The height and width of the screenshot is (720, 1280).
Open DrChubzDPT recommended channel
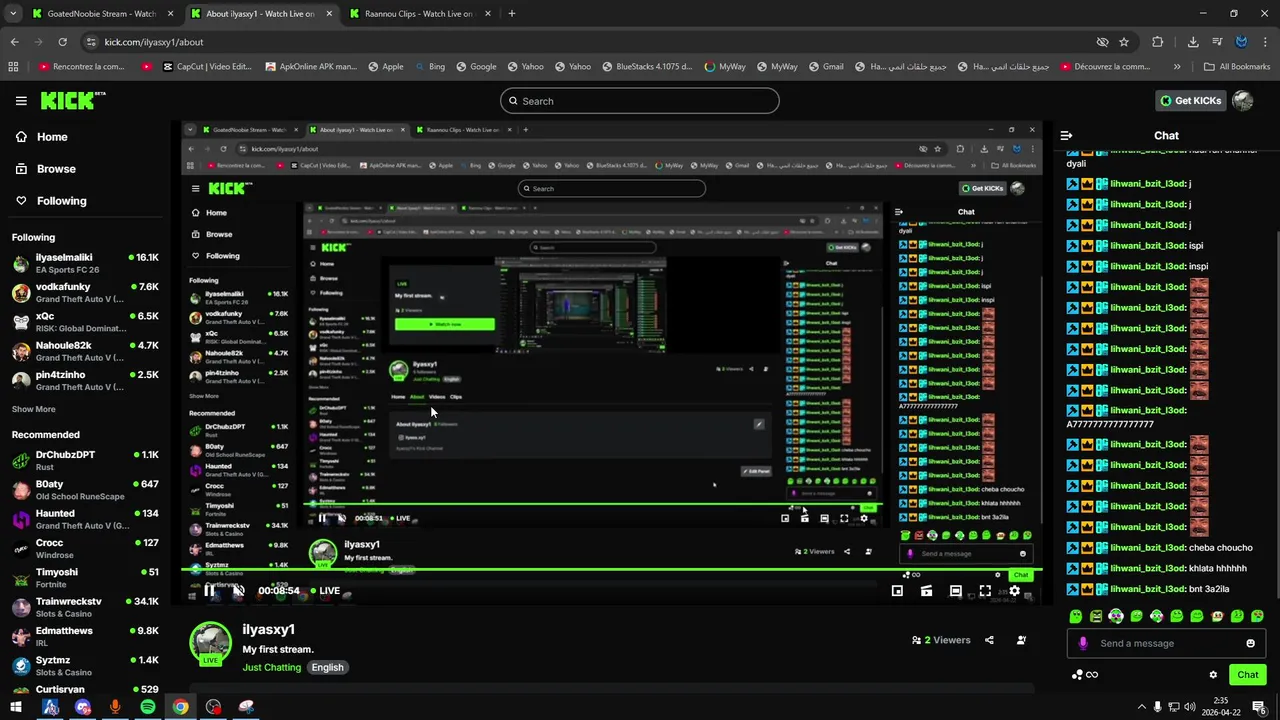coord(84,460)
